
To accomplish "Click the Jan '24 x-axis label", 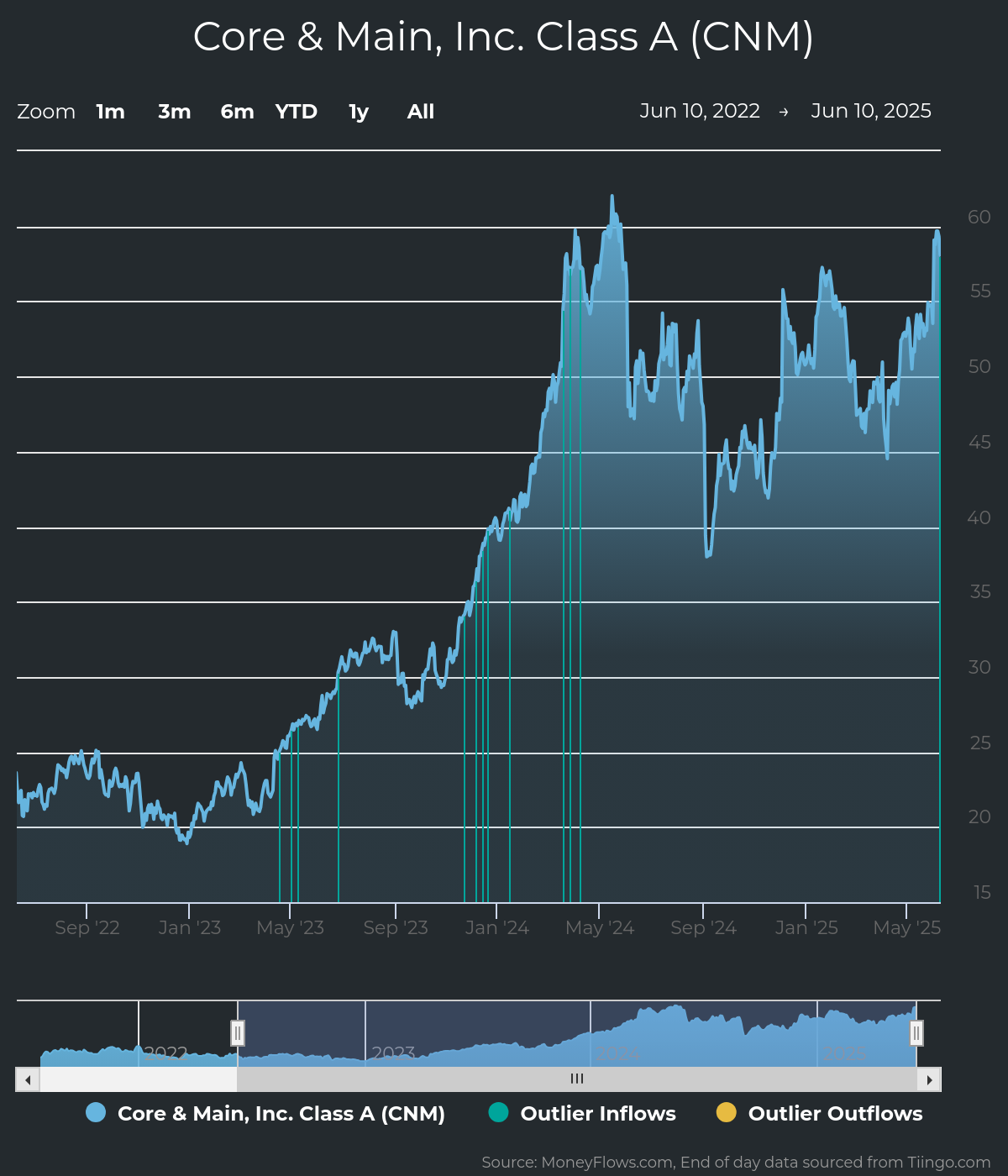I will (x=497, y=927).
